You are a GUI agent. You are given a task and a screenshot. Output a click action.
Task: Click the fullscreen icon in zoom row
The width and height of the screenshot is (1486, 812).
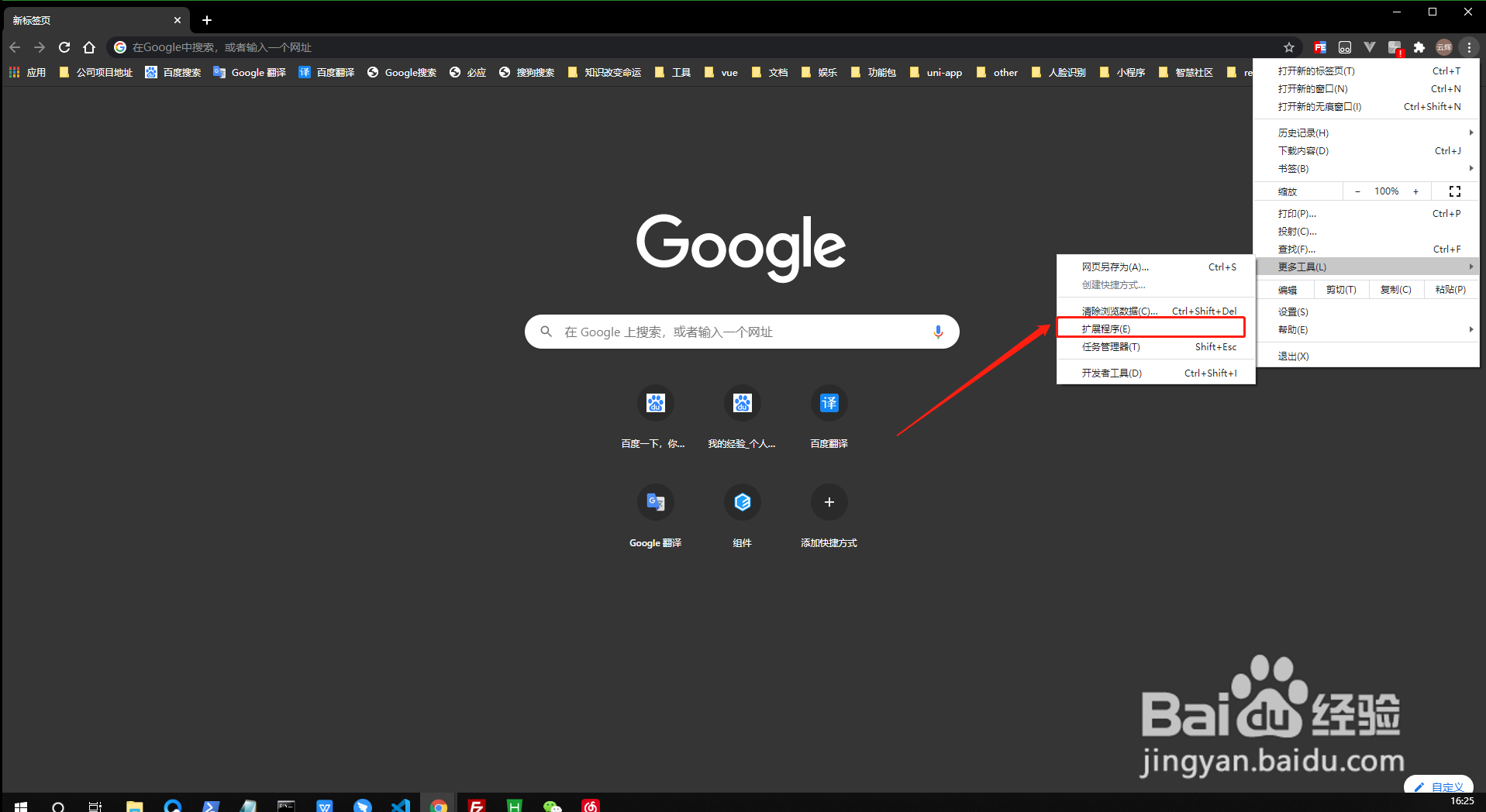pyautogui.click(x=1455, y=191)
